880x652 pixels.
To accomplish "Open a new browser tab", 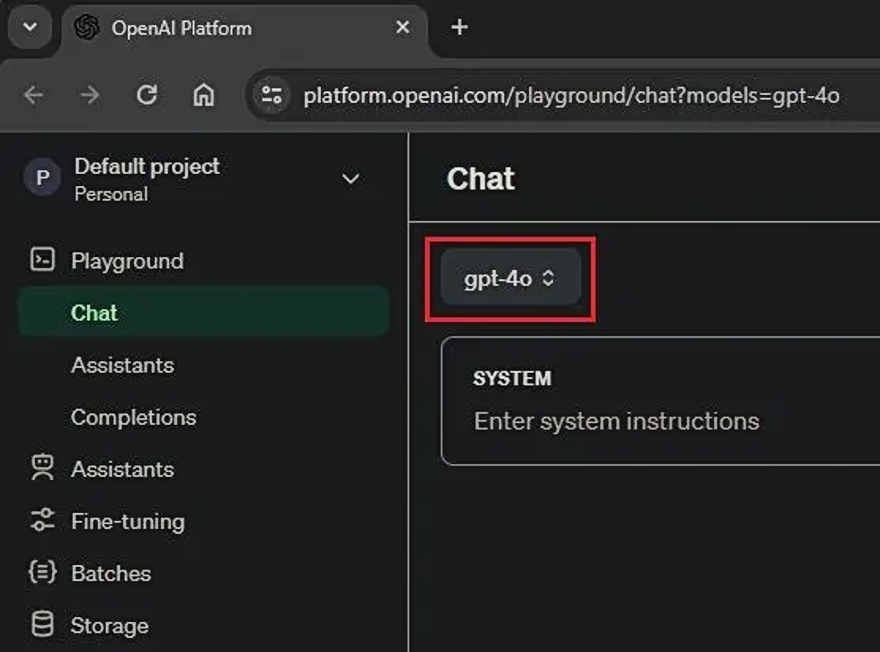I will pos(460,27).
